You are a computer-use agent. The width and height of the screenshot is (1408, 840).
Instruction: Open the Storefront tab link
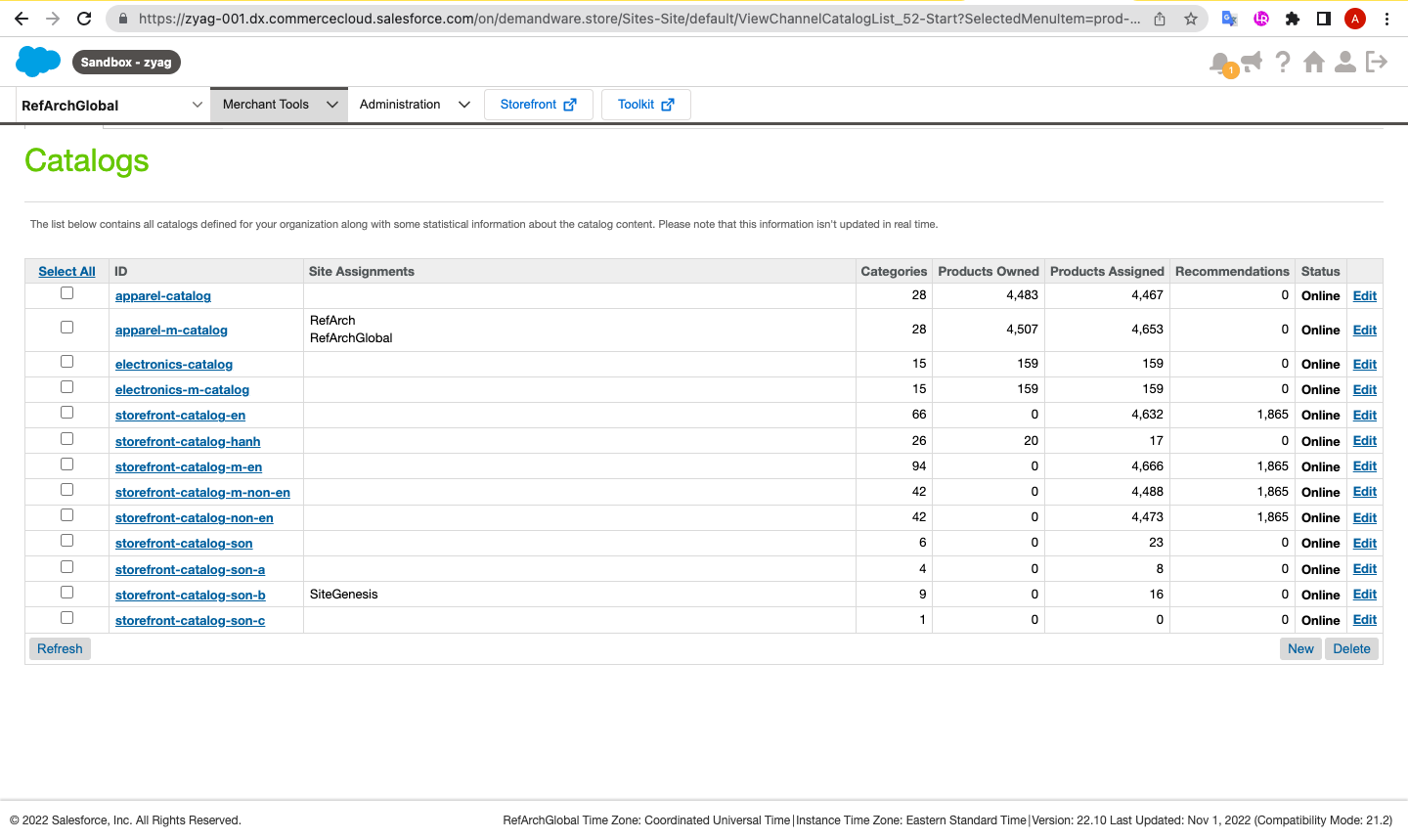538,105
